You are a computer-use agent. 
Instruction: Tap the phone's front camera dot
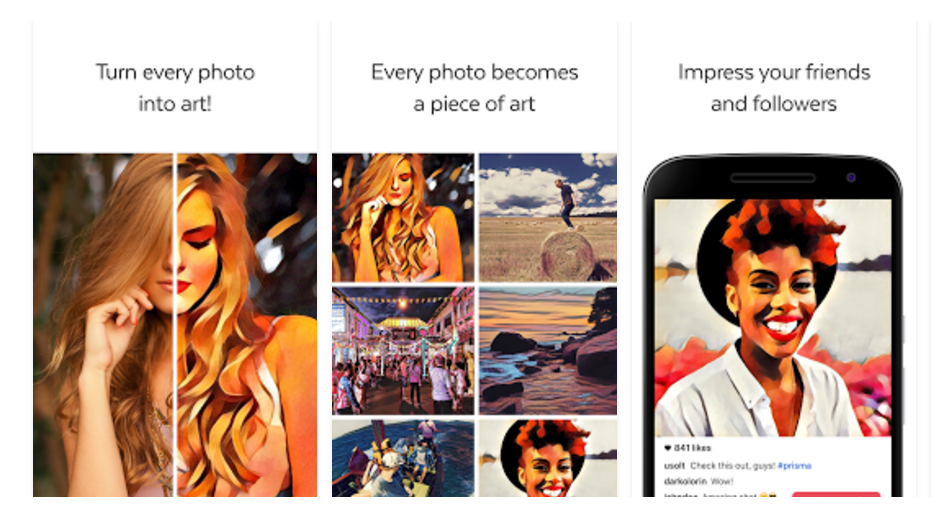coord(851,178)
